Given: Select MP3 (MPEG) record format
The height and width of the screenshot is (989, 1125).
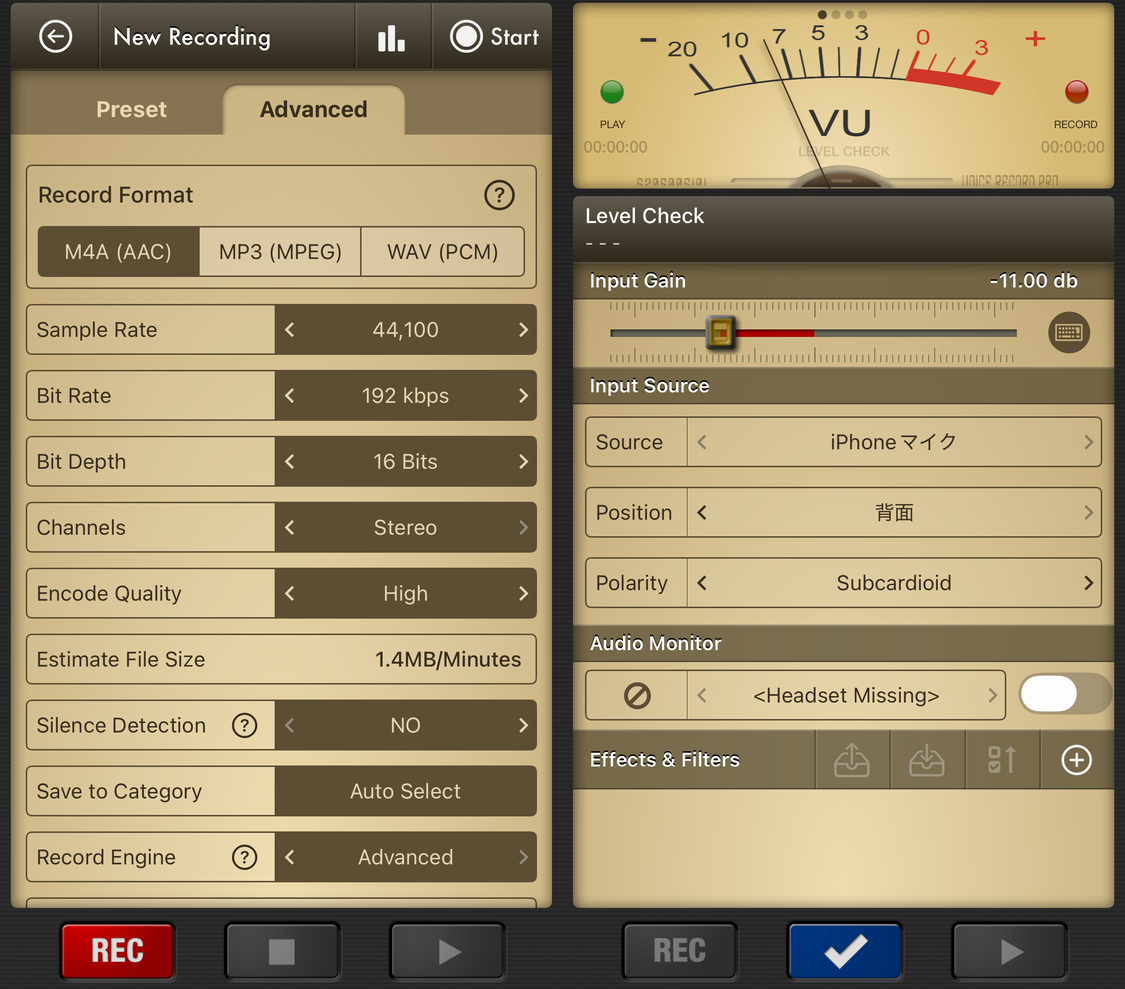Looking at the screenshot, I should coord(280,252).
